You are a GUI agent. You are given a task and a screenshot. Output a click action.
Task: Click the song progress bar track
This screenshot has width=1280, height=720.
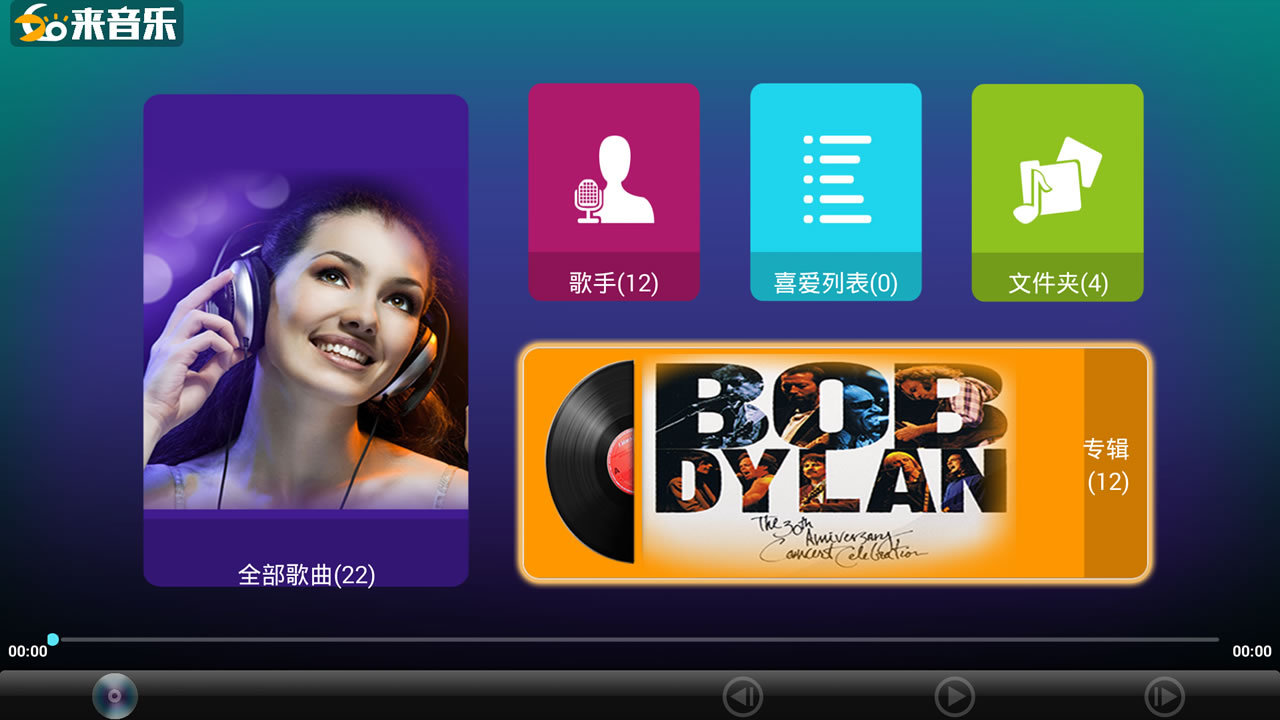click(x=636, y=639)
